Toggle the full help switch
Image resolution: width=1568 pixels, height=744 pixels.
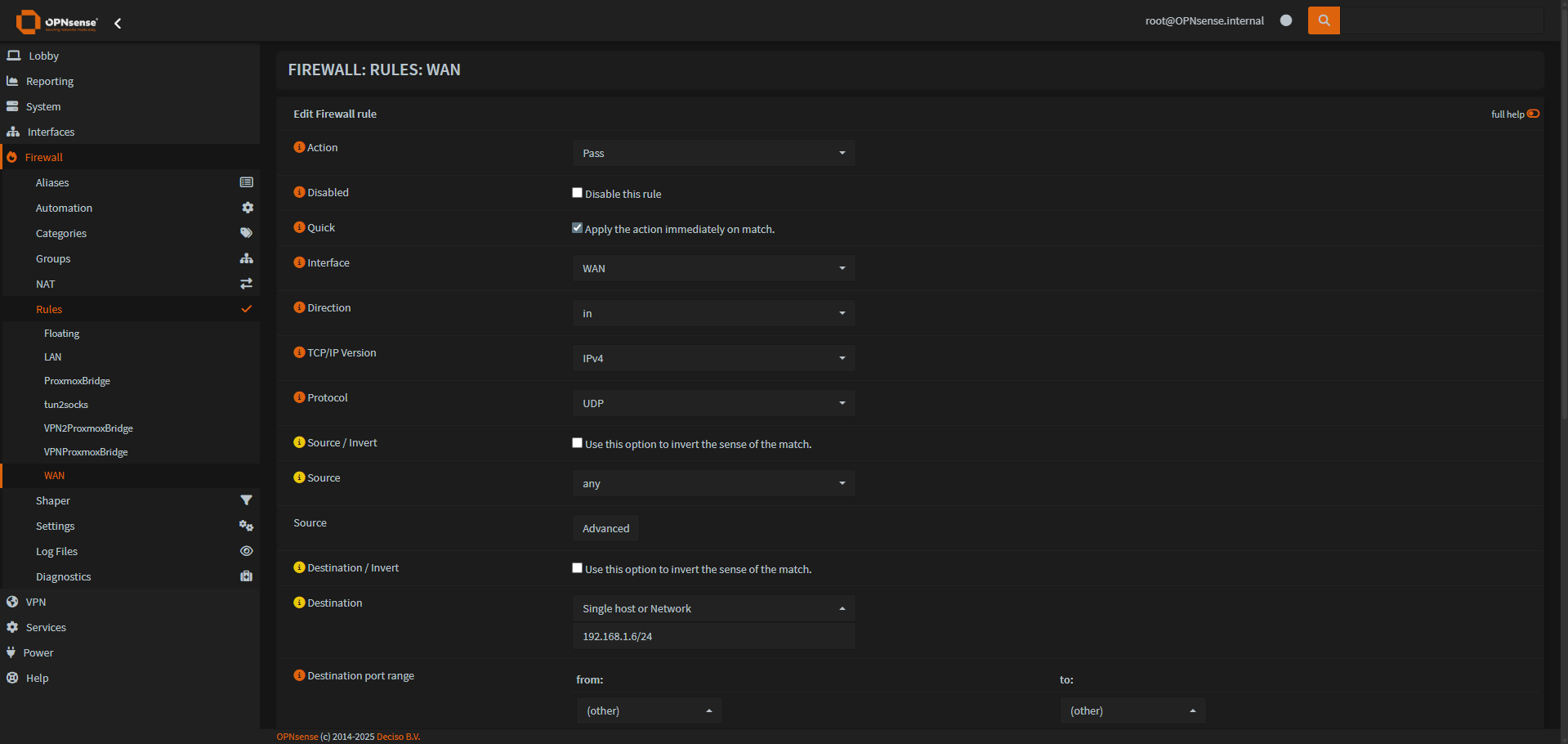pyautogui.click(x=1533, y=114)
